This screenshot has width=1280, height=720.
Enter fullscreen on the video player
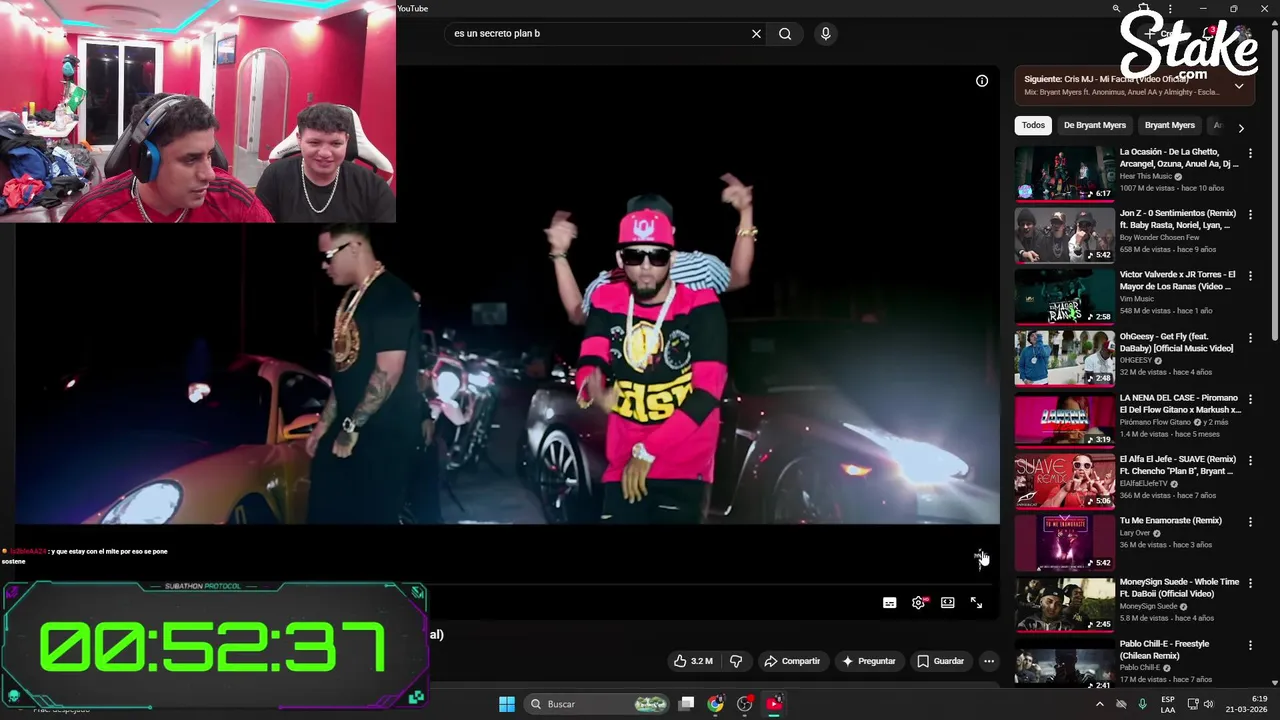tap(976, 603)
